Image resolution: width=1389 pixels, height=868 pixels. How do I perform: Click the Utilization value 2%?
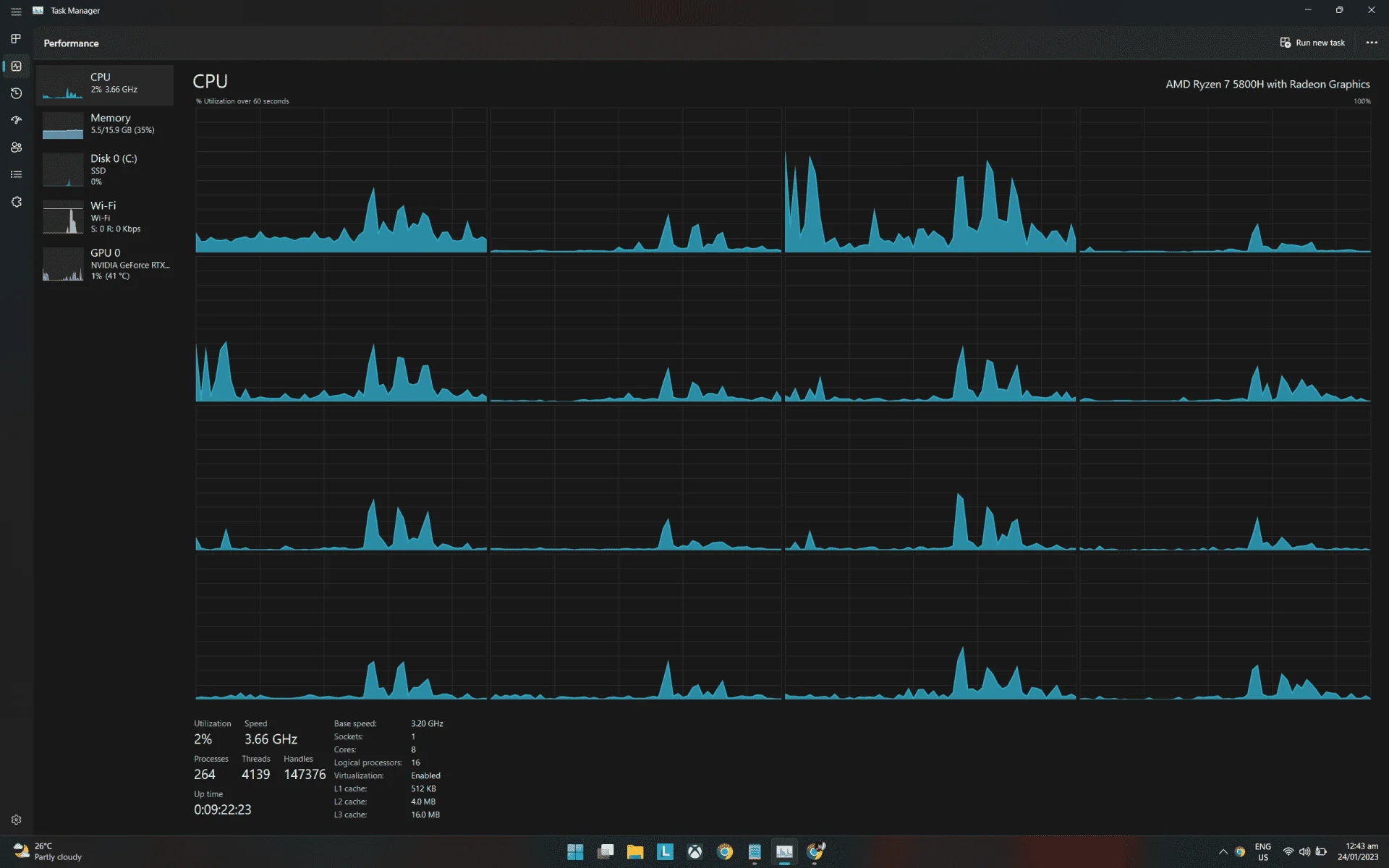tap(203, 739)
